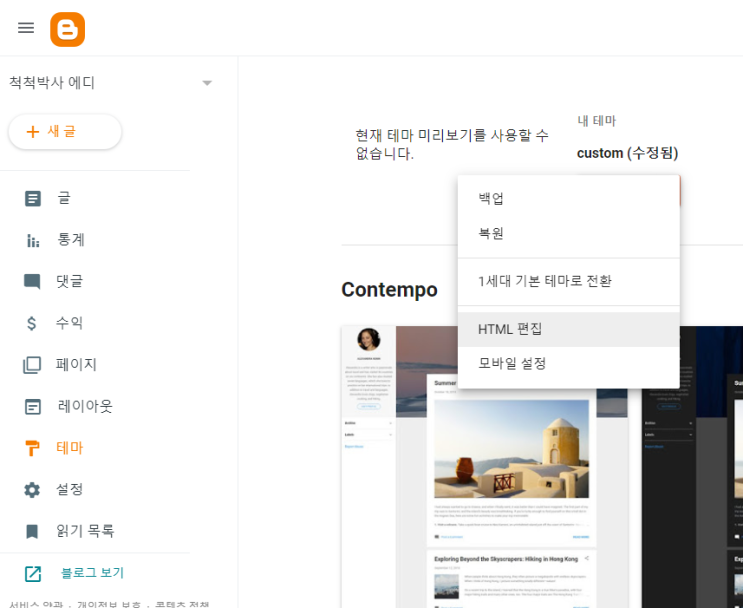
Task: Open the 수익 earnings section
Action: click(70, 323)
